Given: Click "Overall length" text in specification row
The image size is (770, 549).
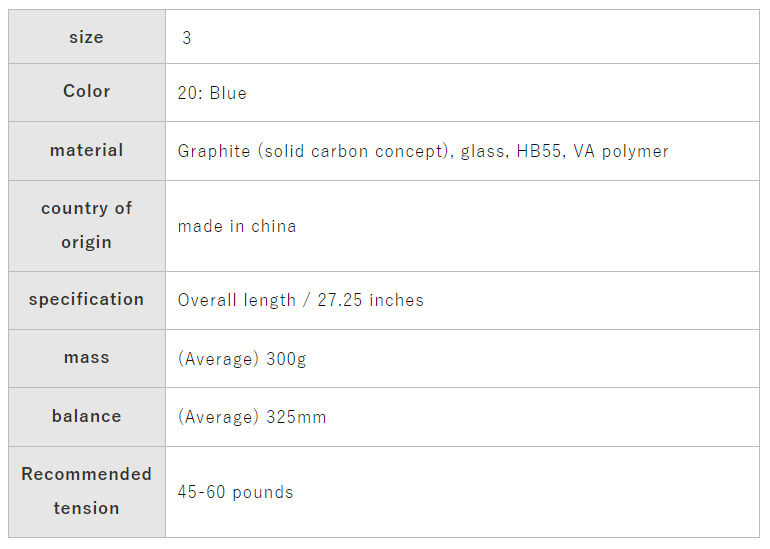Looking at the screenshot, I should [237, 300].
